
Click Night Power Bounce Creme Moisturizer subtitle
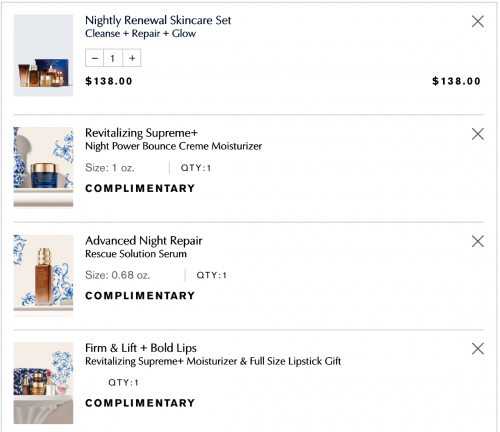(x=173, y=146)
